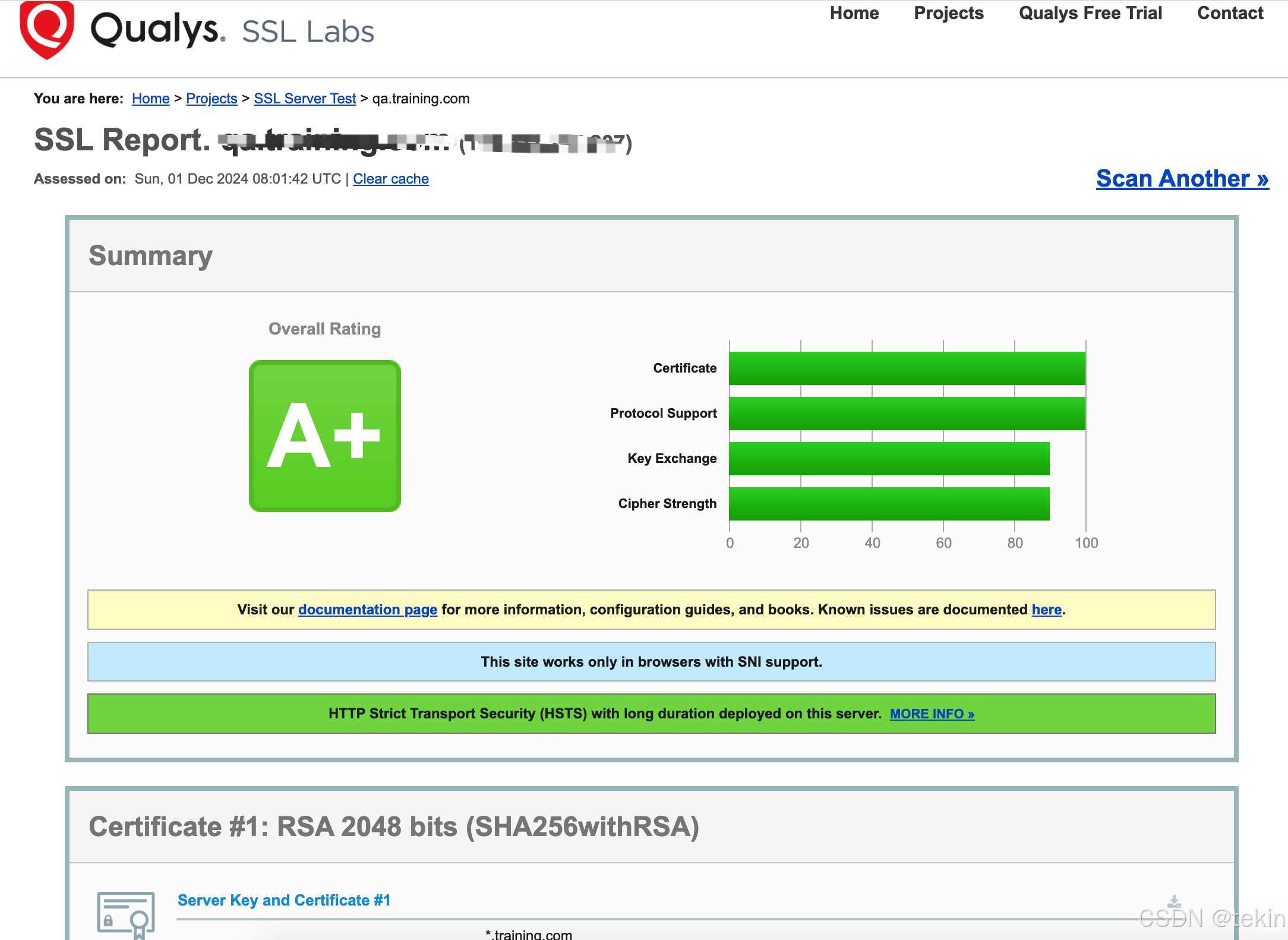Click the qa.training.com breadcrumb text
1288x940 pixels.
pos(421,99)
